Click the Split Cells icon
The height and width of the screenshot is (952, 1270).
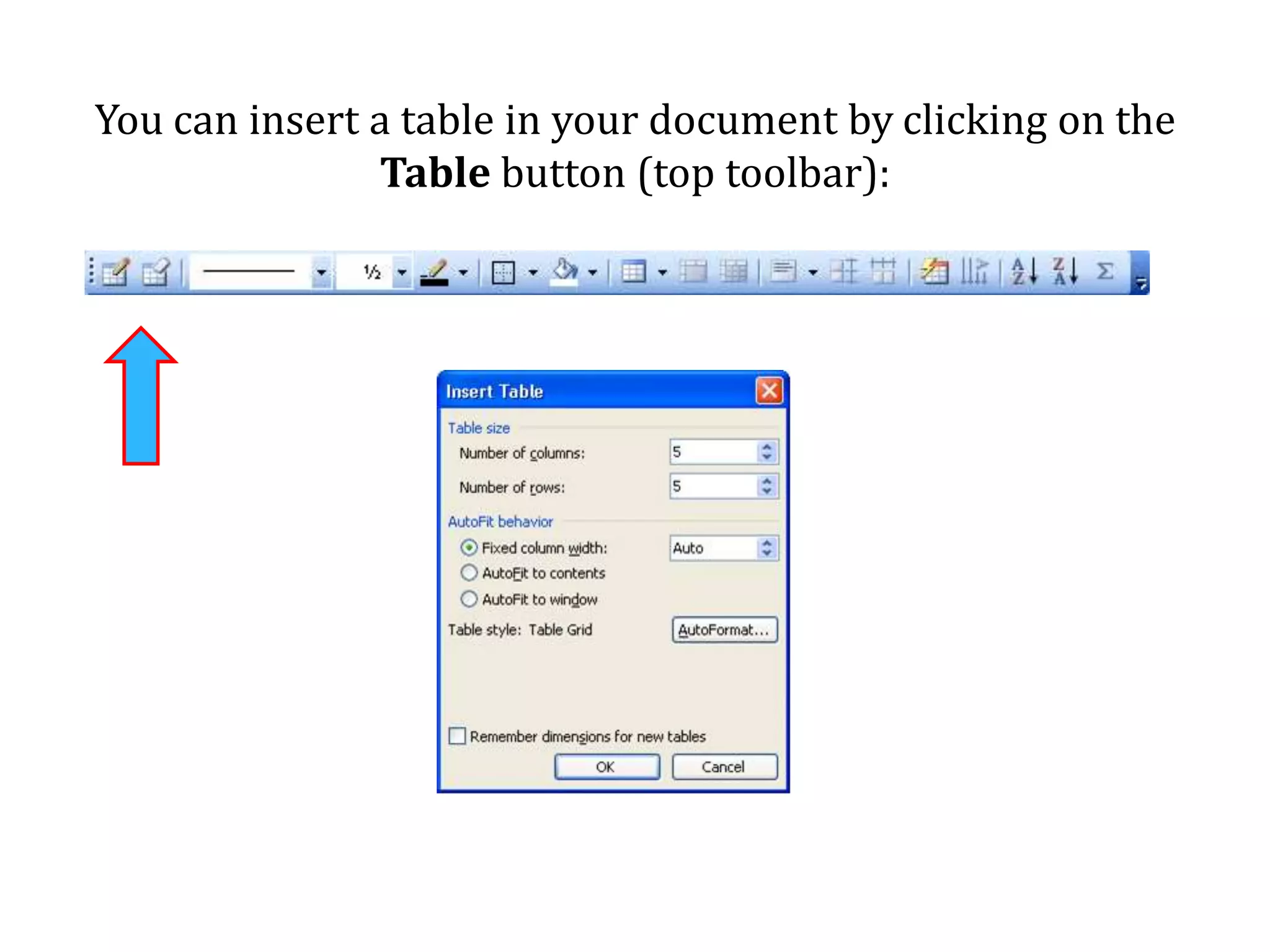(x=734, y=271)
